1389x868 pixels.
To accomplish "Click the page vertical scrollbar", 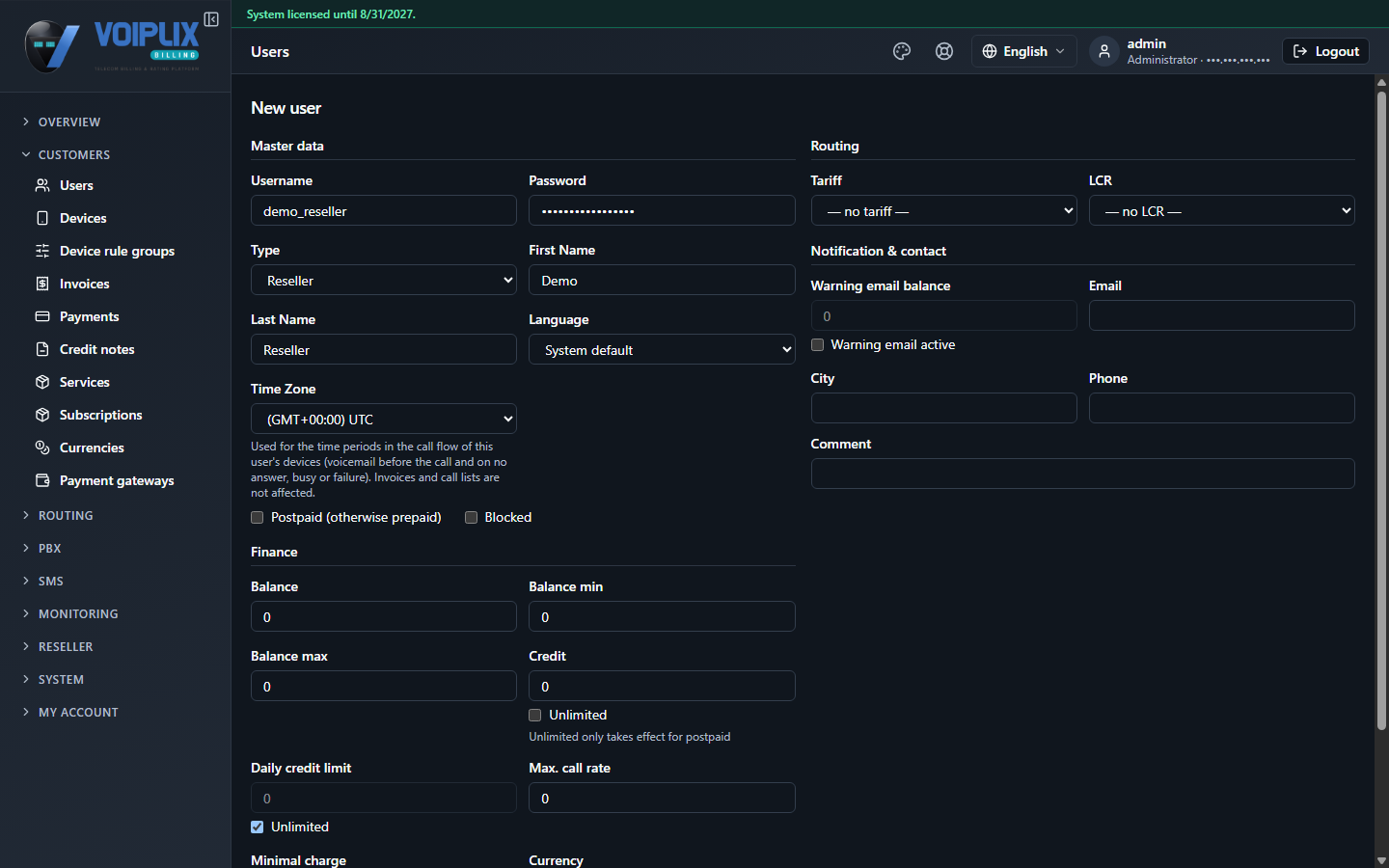I will tap(1381, 410).
